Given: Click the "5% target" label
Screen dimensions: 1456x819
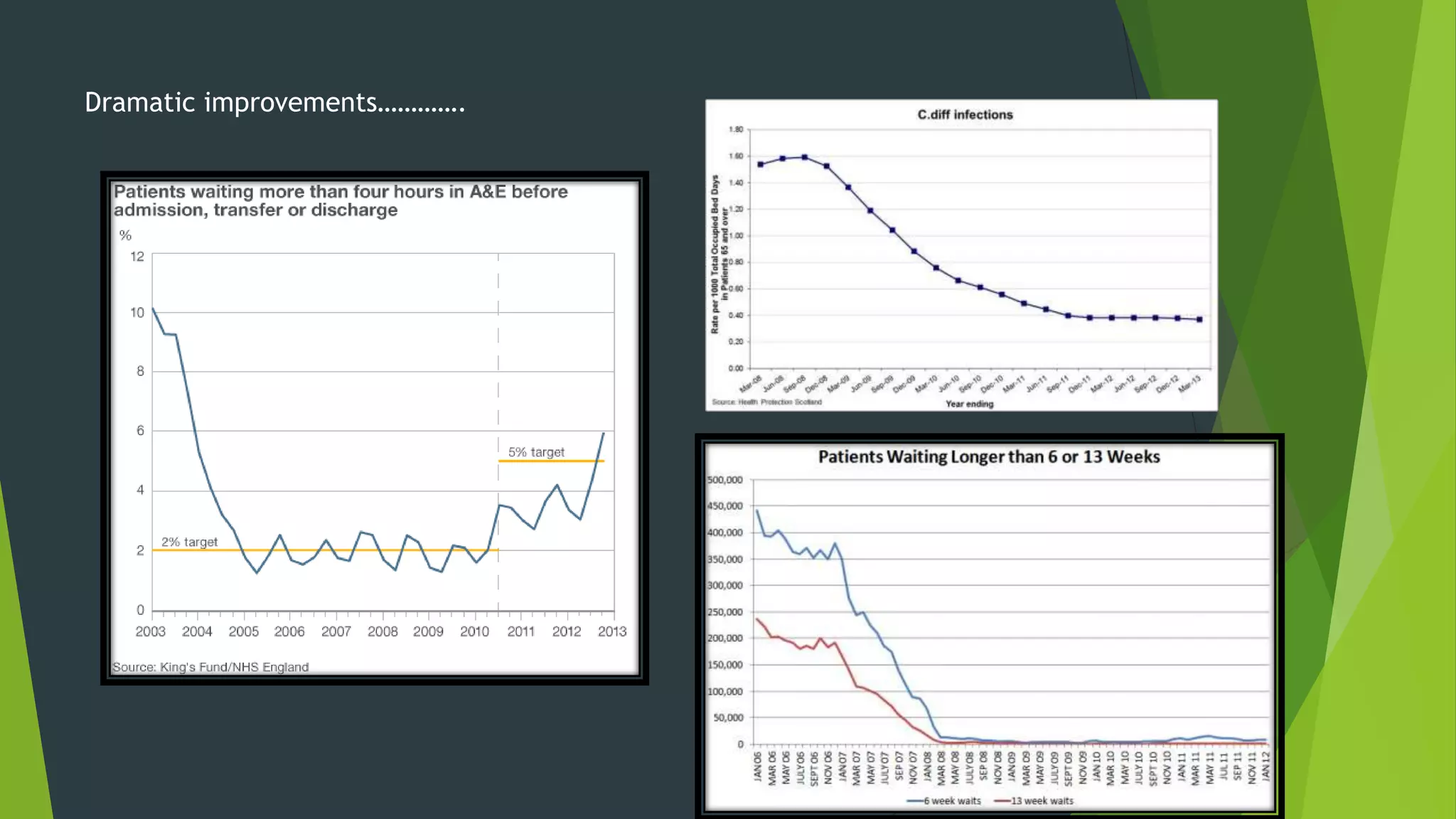Looking at the screenshot, I should pos(536,452).
